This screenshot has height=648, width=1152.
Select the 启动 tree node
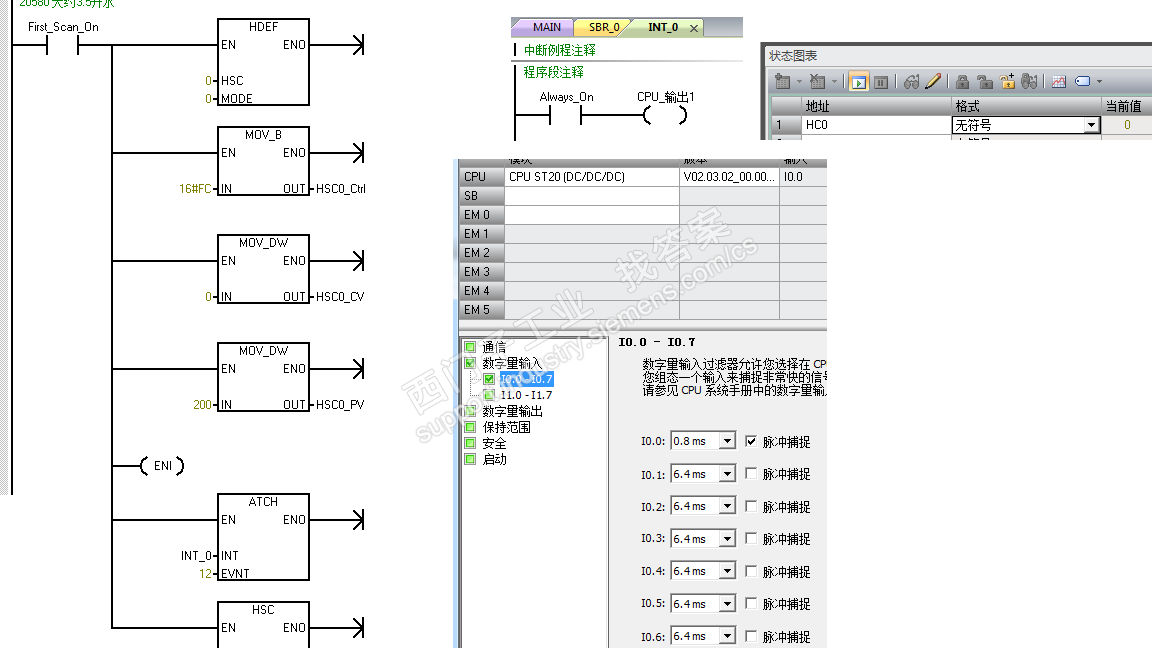pyautogui.click(x=494, y=459)
